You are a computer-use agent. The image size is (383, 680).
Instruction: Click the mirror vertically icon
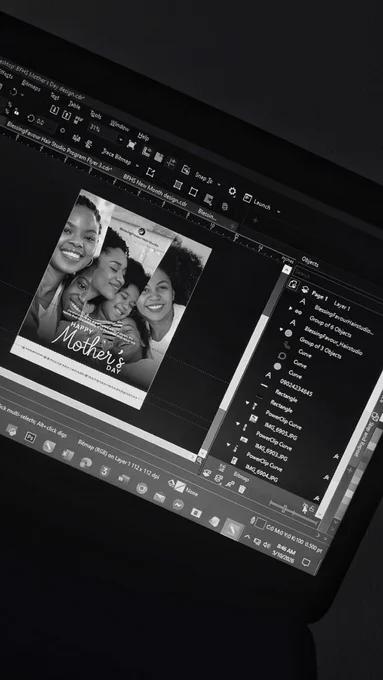click(x=89, y=144)
